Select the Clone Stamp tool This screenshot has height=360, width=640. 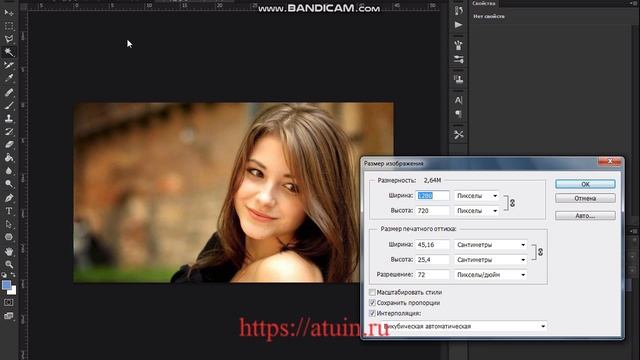pyautogui.click(x=9, y=118)
